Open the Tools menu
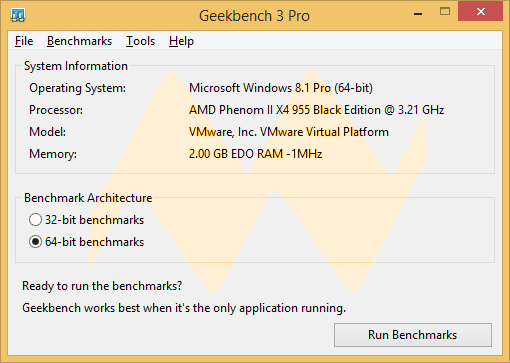Screen dimensions: 510x363 pyautogui.click(x=140, y=41)
